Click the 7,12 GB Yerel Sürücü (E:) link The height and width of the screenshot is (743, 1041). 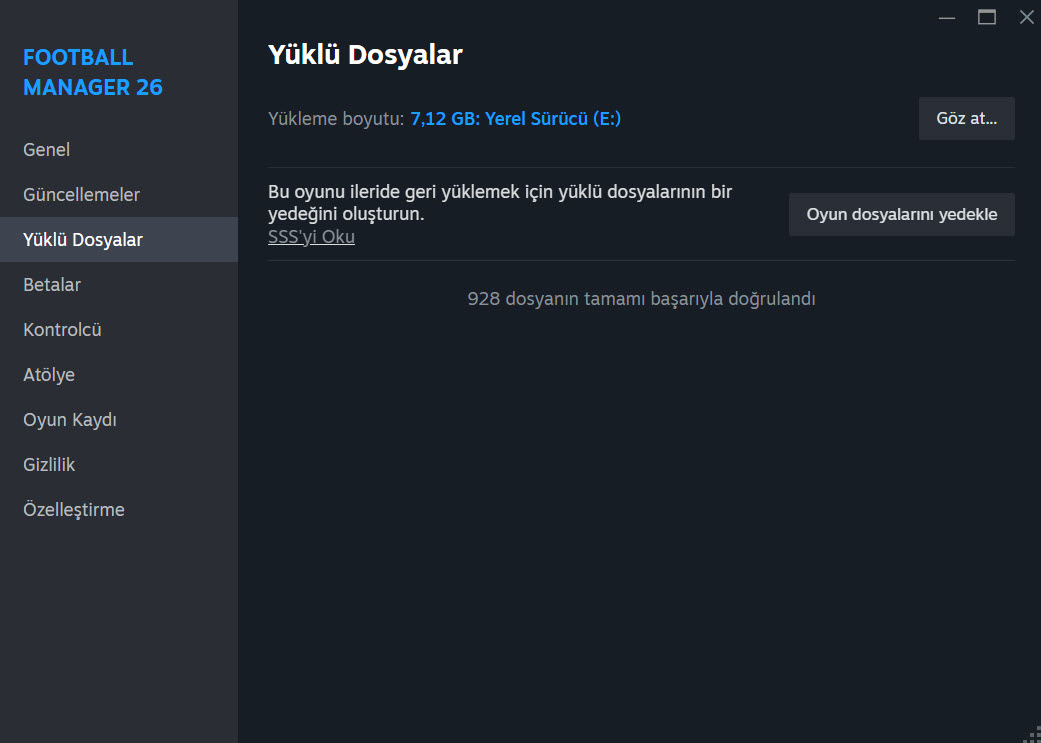coord(515,119)
